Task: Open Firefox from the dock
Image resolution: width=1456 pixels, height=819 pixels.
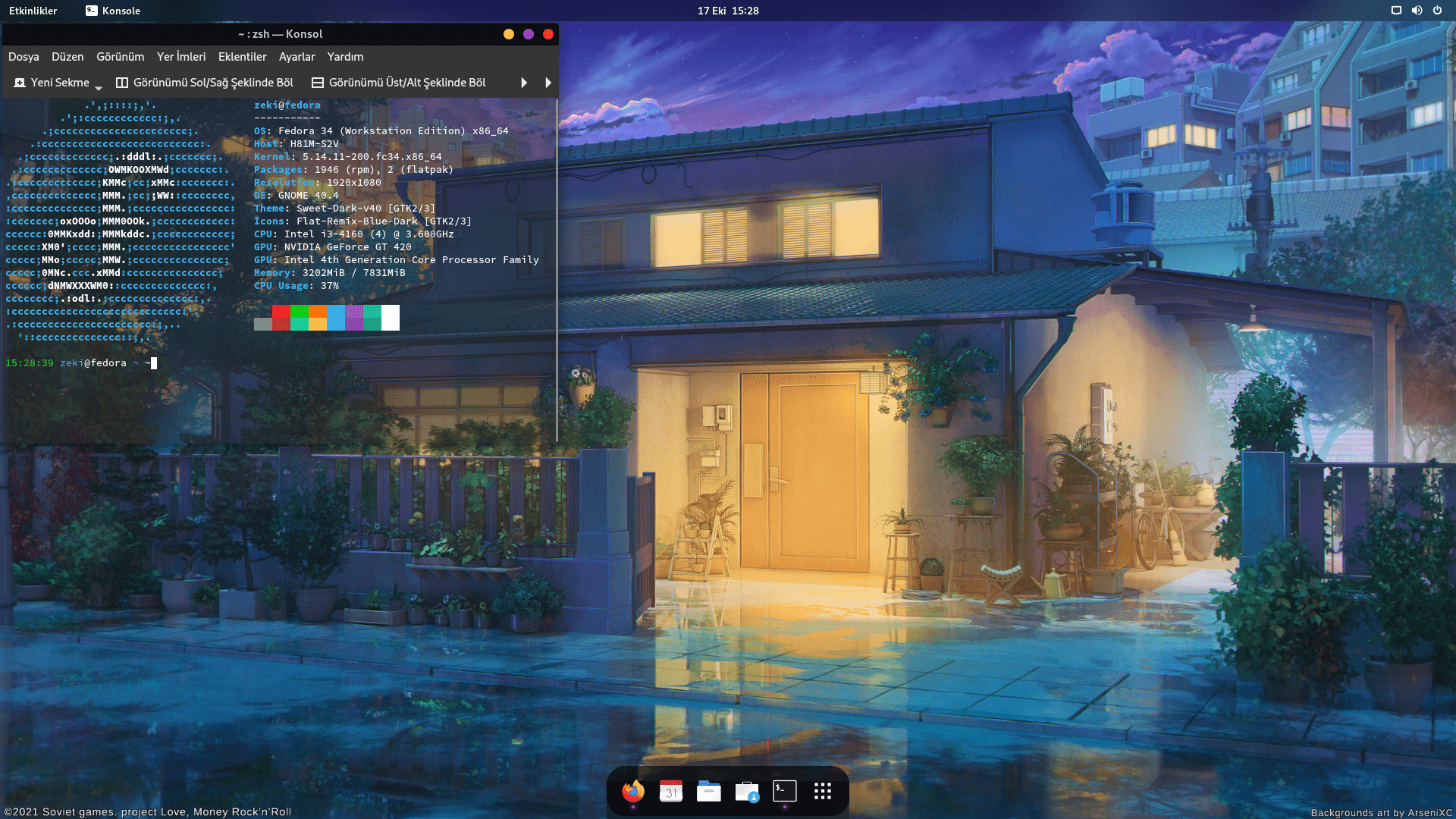Action: pyautogui.click(x=633, y=792)
